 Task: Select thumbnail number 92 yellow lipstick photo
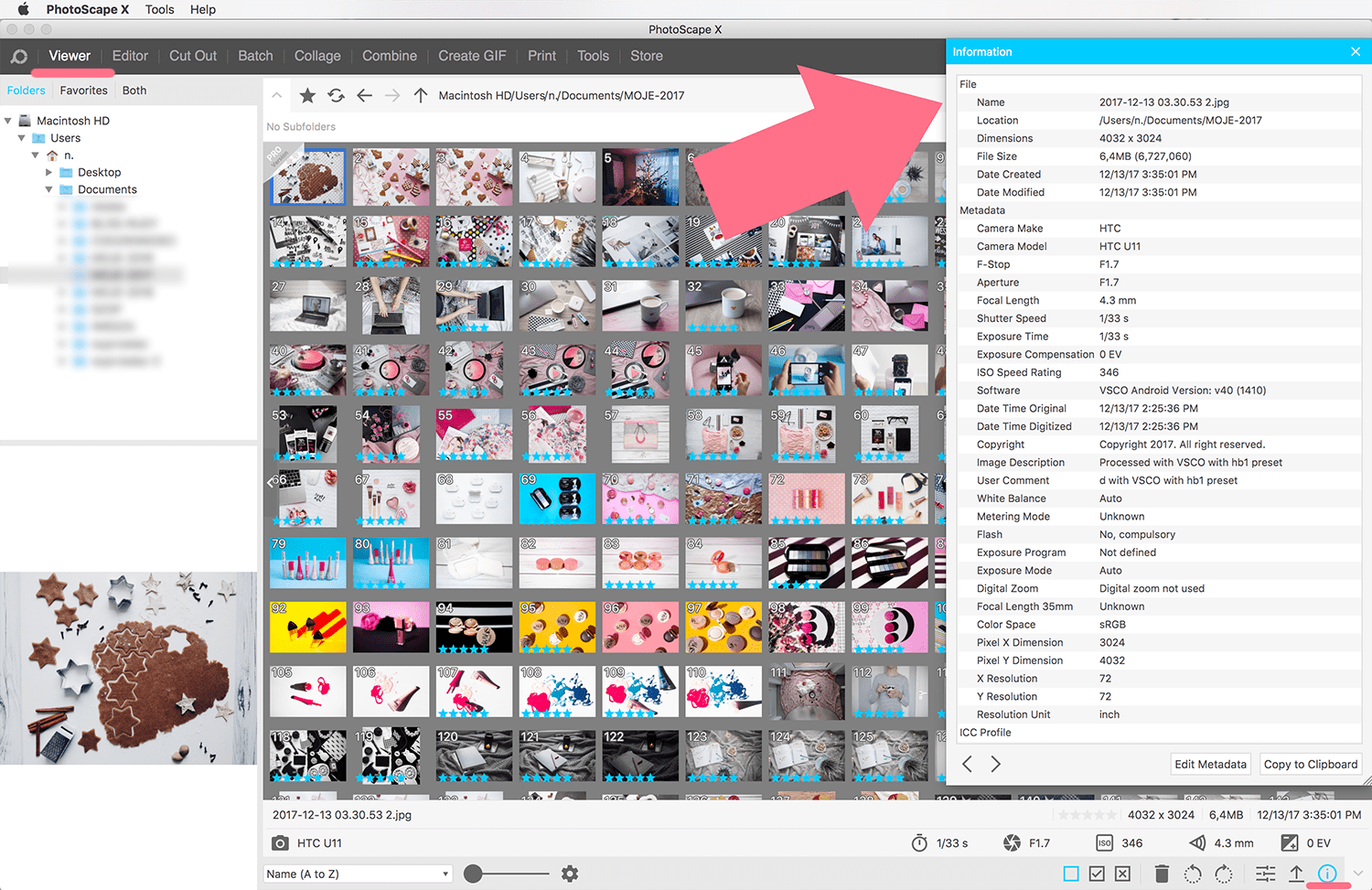(307, 627)
